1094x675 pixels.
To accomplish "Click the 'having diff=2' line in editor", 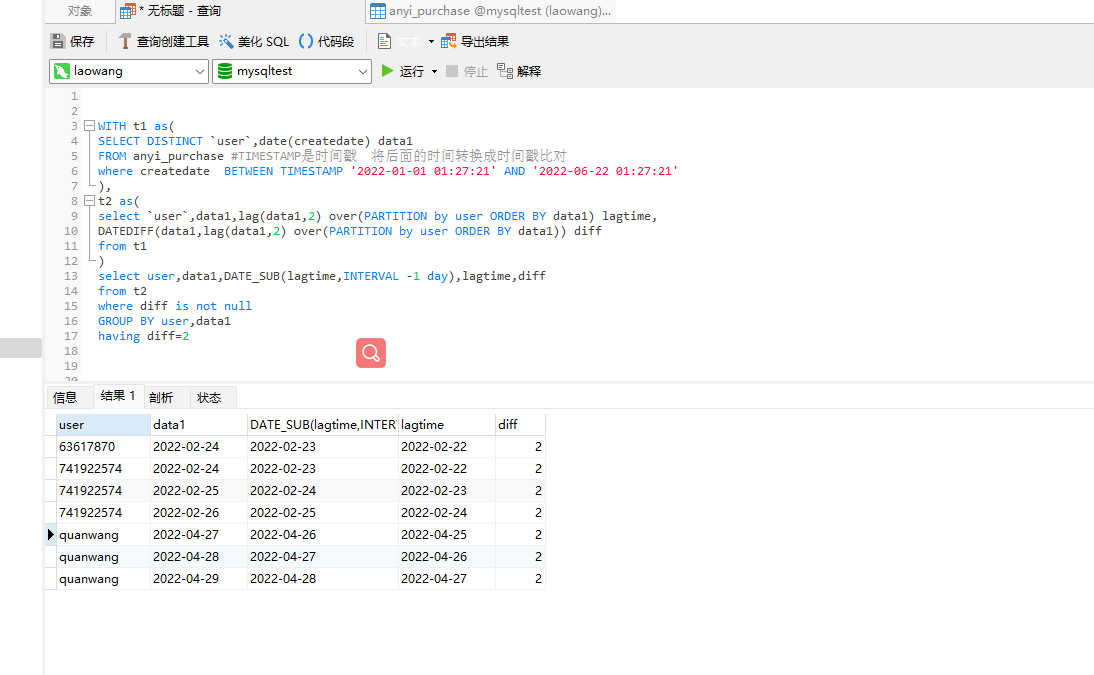I will click(143, 336).
